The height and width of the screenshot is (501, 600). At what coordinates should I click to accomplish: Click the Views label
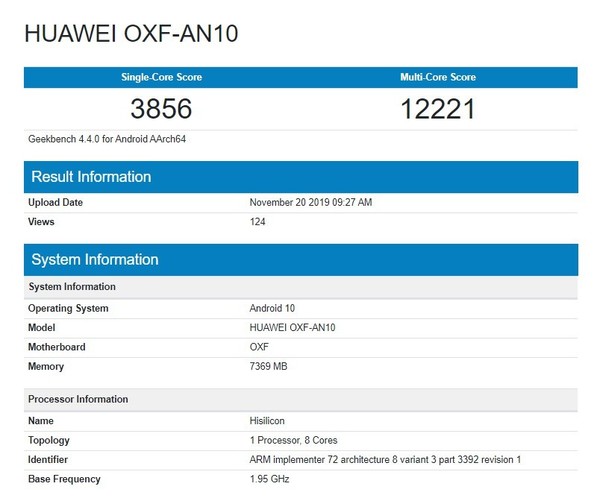click(41, 222)
